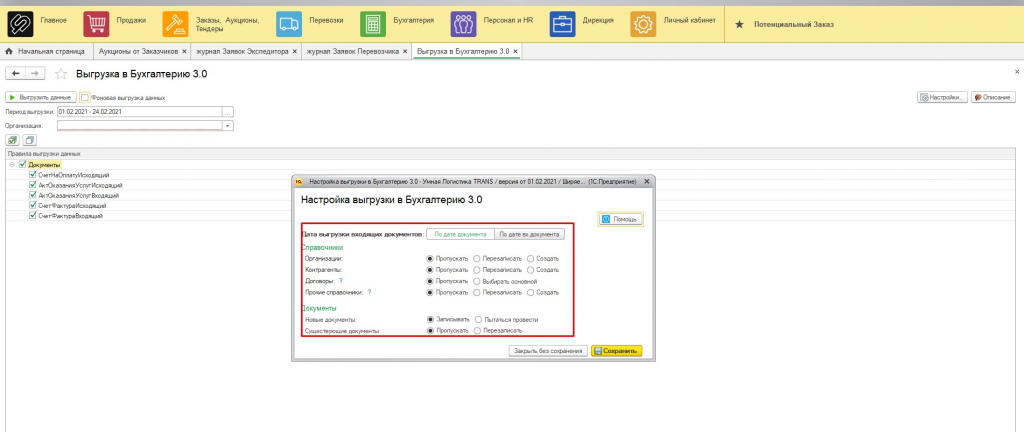Uncheck СчетФактураИсходящий rule
1024x432 pixels.
pos(33,206)
